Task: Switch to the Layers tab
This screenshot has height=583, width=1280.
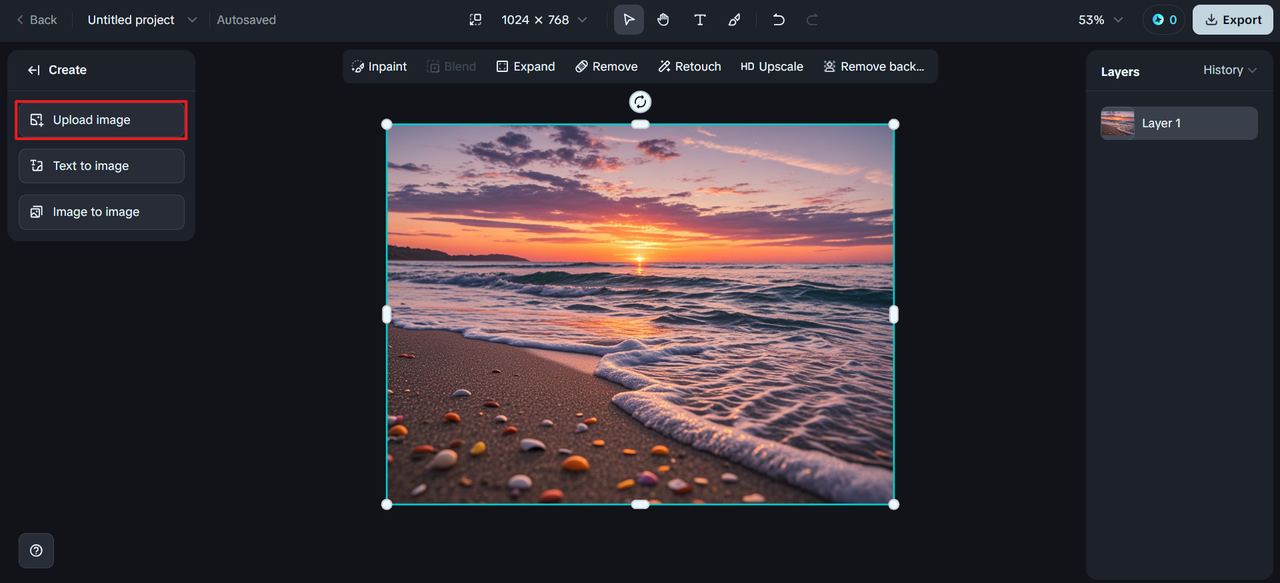Action: pyautogui.click(x=1120, y=72)
